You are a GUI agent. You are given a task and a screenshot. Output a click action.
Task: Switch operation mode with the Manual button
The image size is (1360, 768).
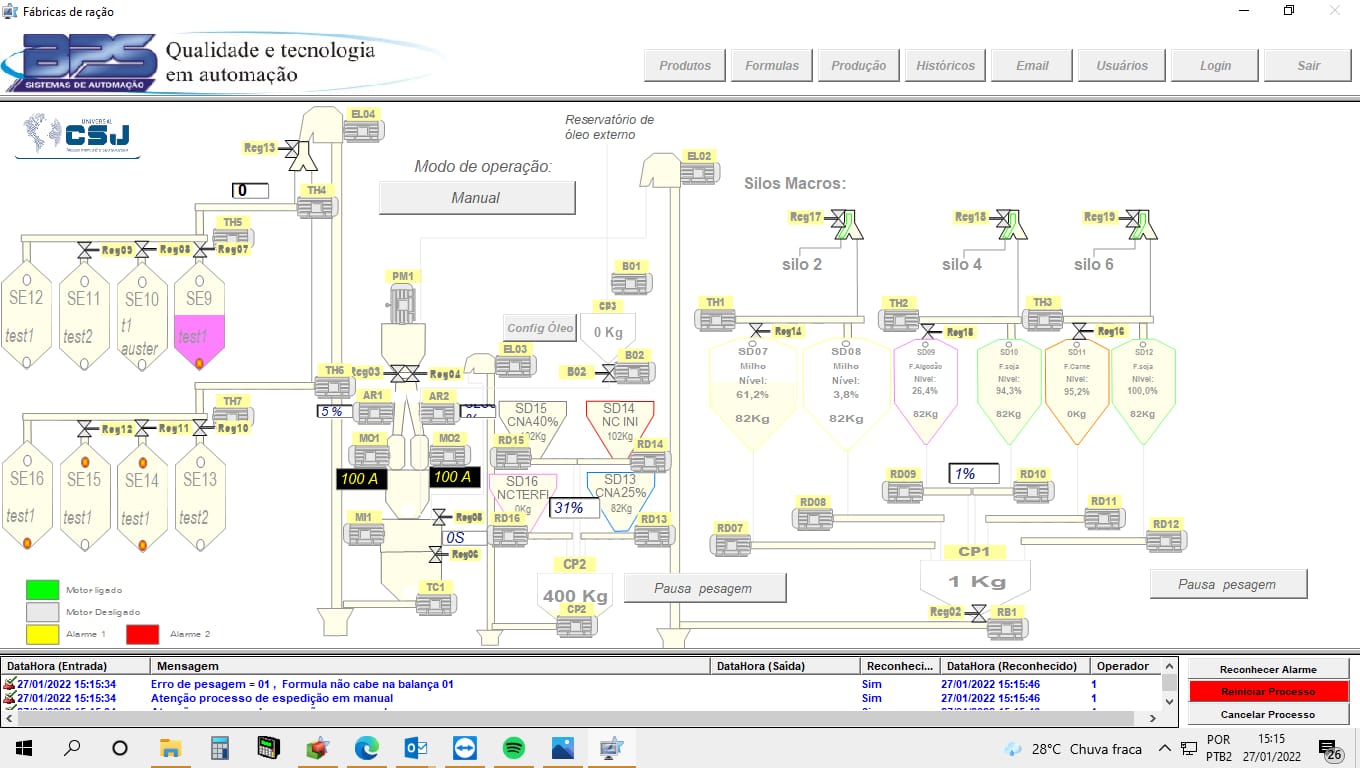pos(476,198)
